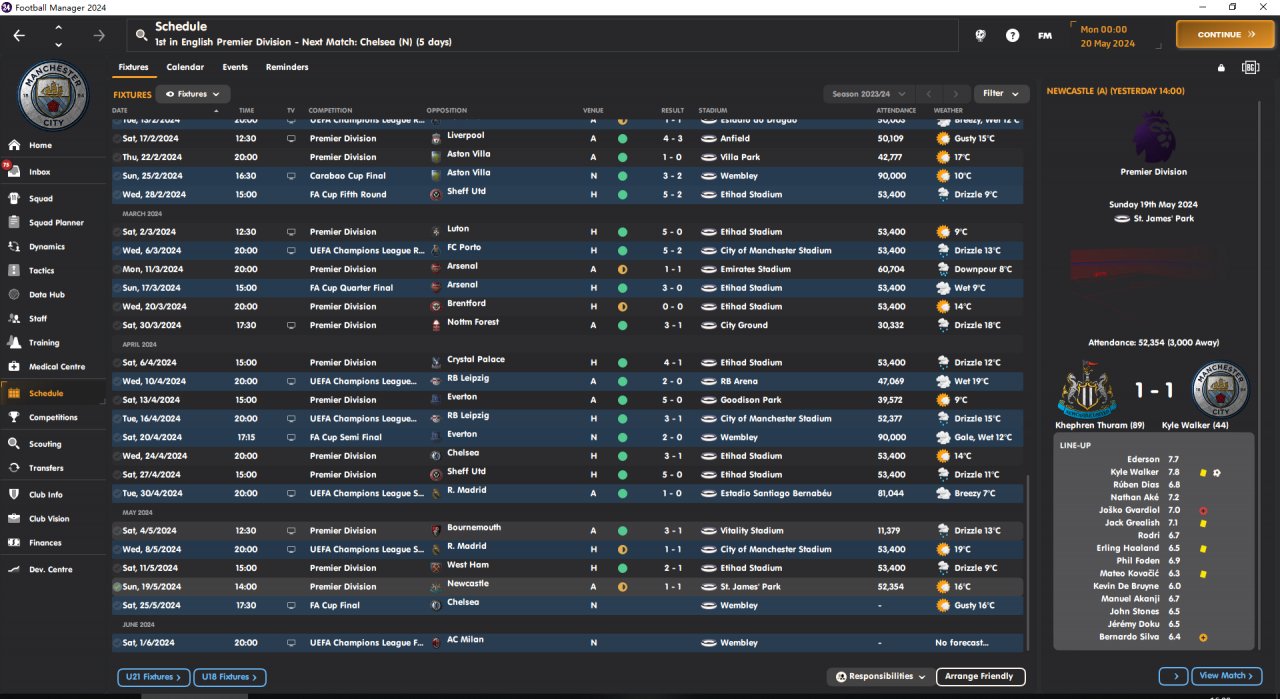Click Bournemouth in the opposition column
The image size is (1280, 699).
point(473,527)
